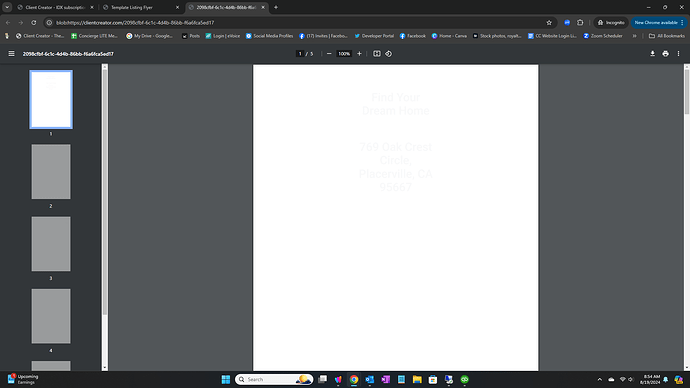Open the PDF viewer more actions menu
690x388 pixels.
pyautogui.click(x=678, y=54)
